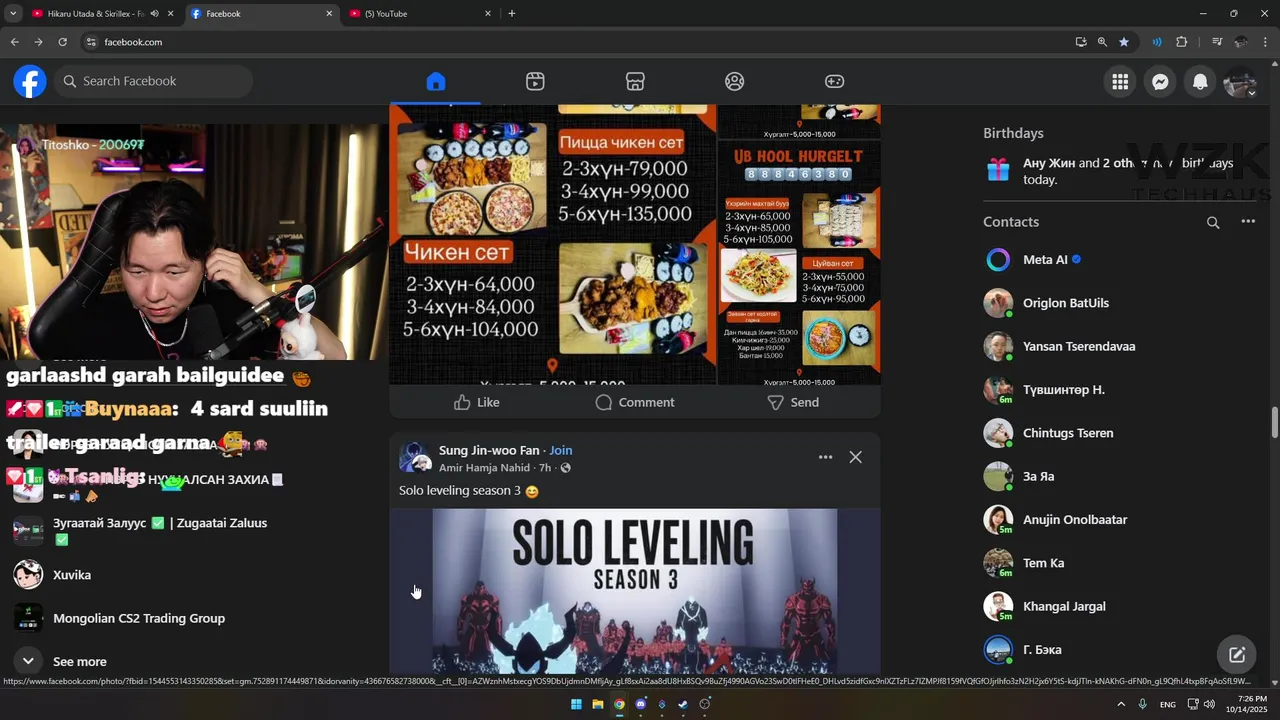Grab the page vertical scrollbar thumb
The width and height of the screenshot is (1280, 720).
[1274, 422]
